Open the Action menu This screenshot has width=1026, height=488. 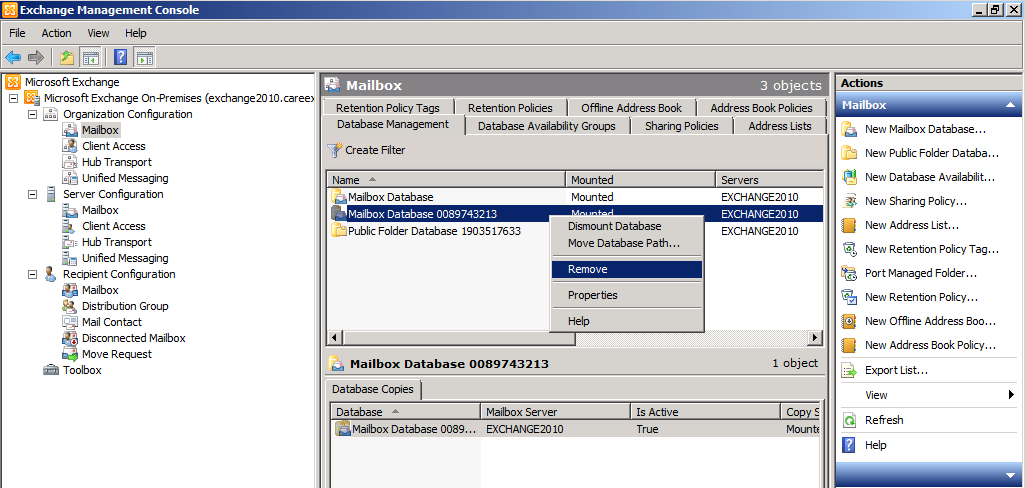coord(57,33)
